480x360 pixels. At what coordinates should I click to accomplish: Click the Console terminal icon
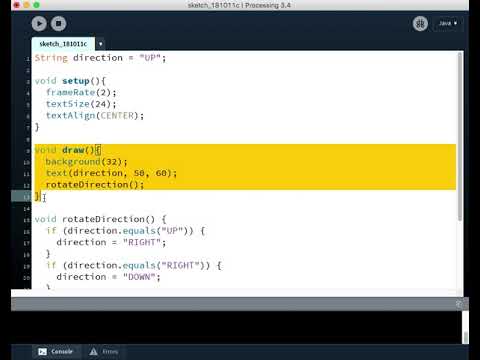coord(42,351)
